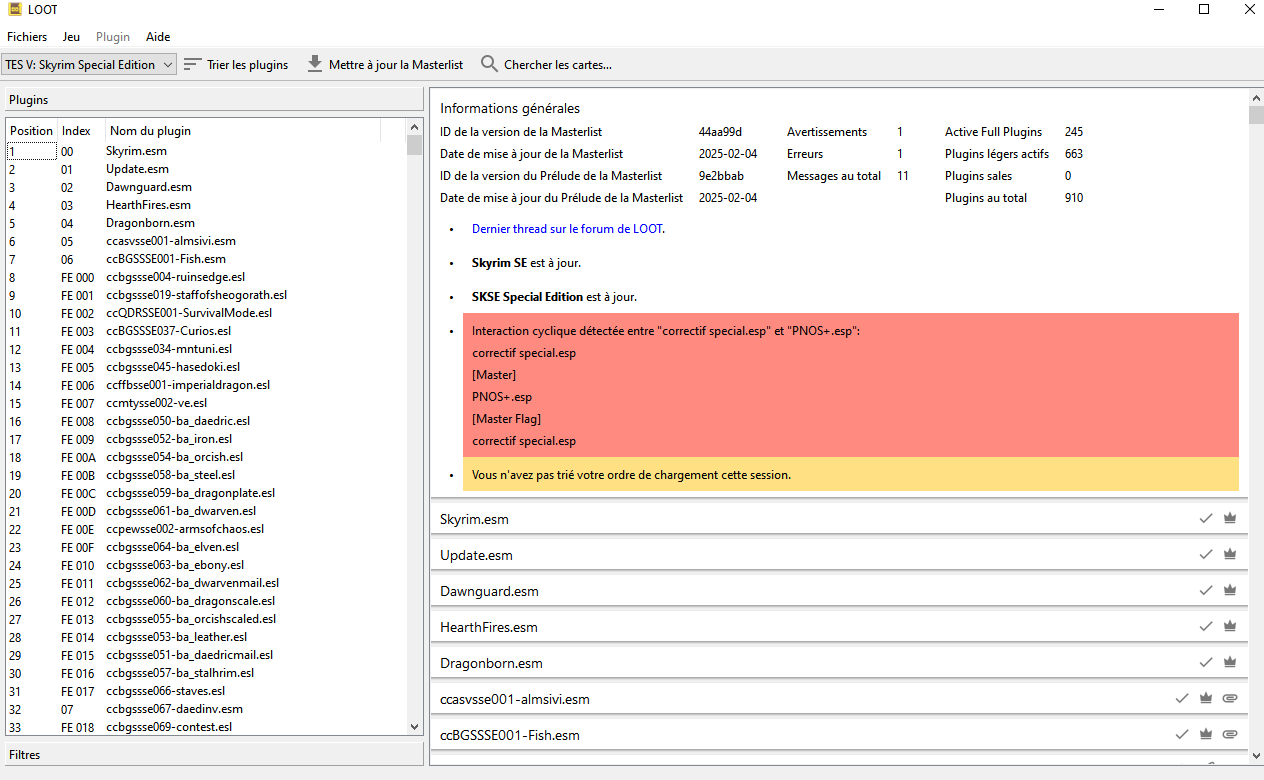Click the right panel scroll-up arrow
1264x780 pixels.
pos(1256,98)
